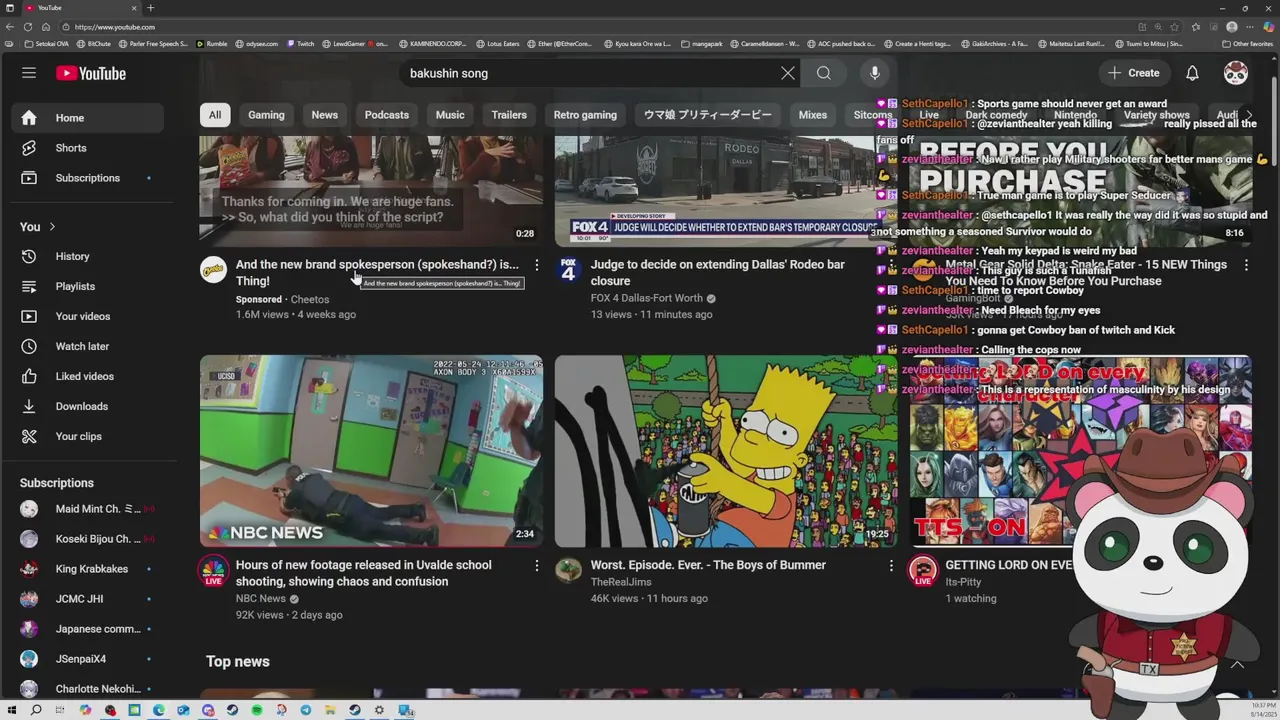The image size is (1280, 720).
Task: Open JCMC JHI subscription
Action: [88, 599]
